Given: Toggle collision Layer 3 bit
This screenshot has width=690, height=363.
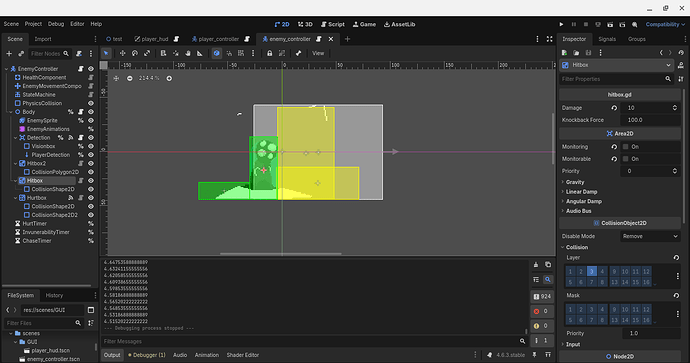Looking at the screenshot, I should coord(591,271).
